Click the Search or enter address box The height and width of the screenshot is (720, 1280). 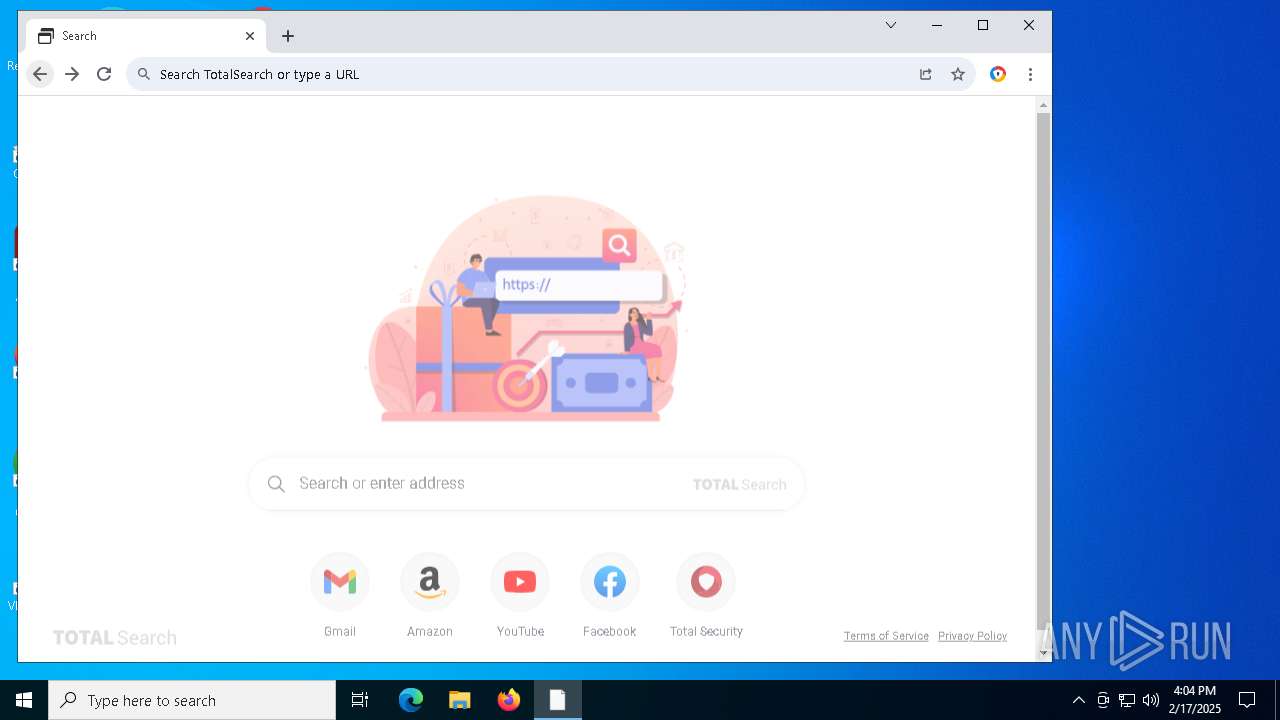click(x=526, y=484)
